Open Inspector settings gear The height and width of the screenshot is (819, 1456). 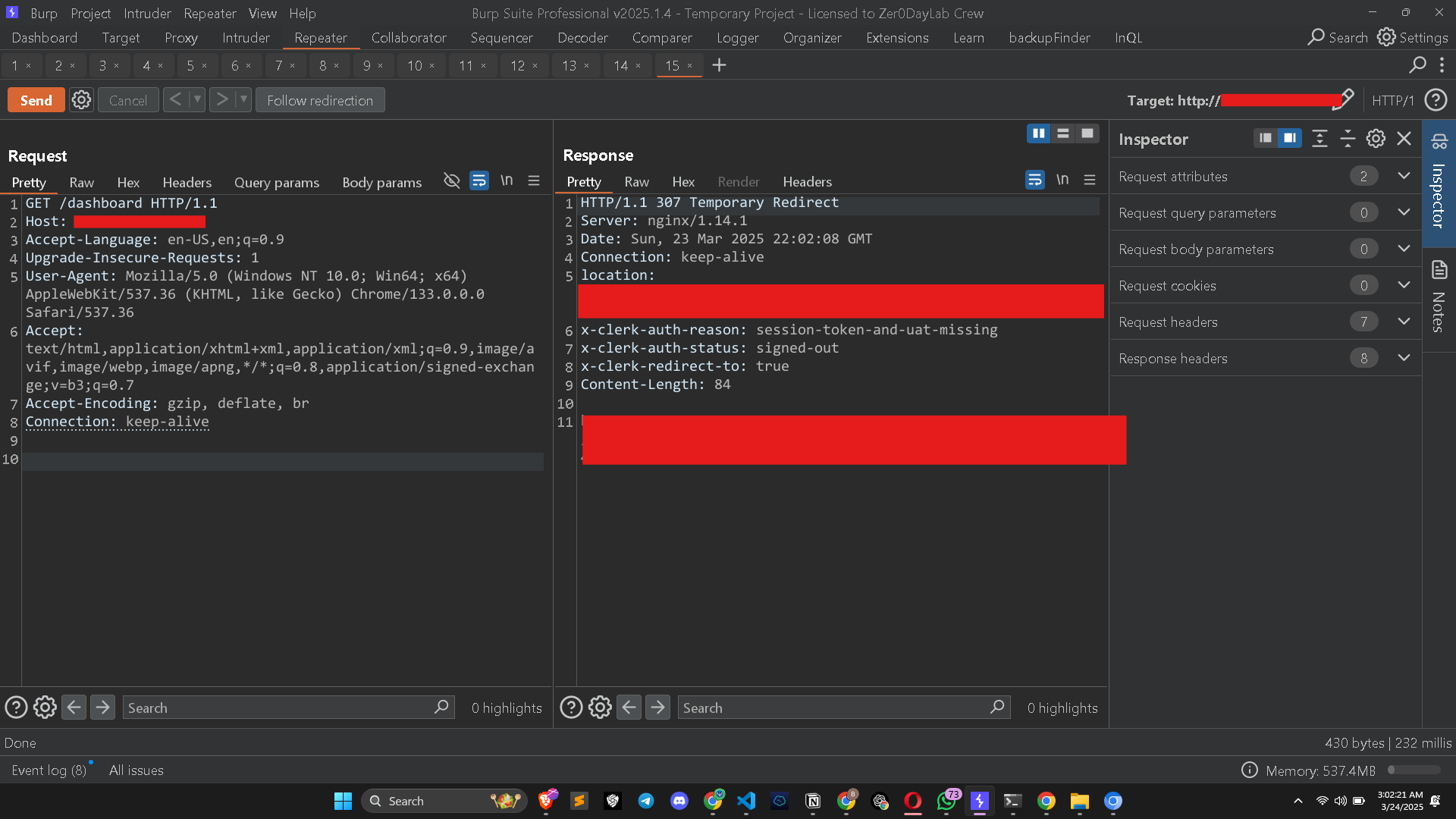click(1376, 138)
